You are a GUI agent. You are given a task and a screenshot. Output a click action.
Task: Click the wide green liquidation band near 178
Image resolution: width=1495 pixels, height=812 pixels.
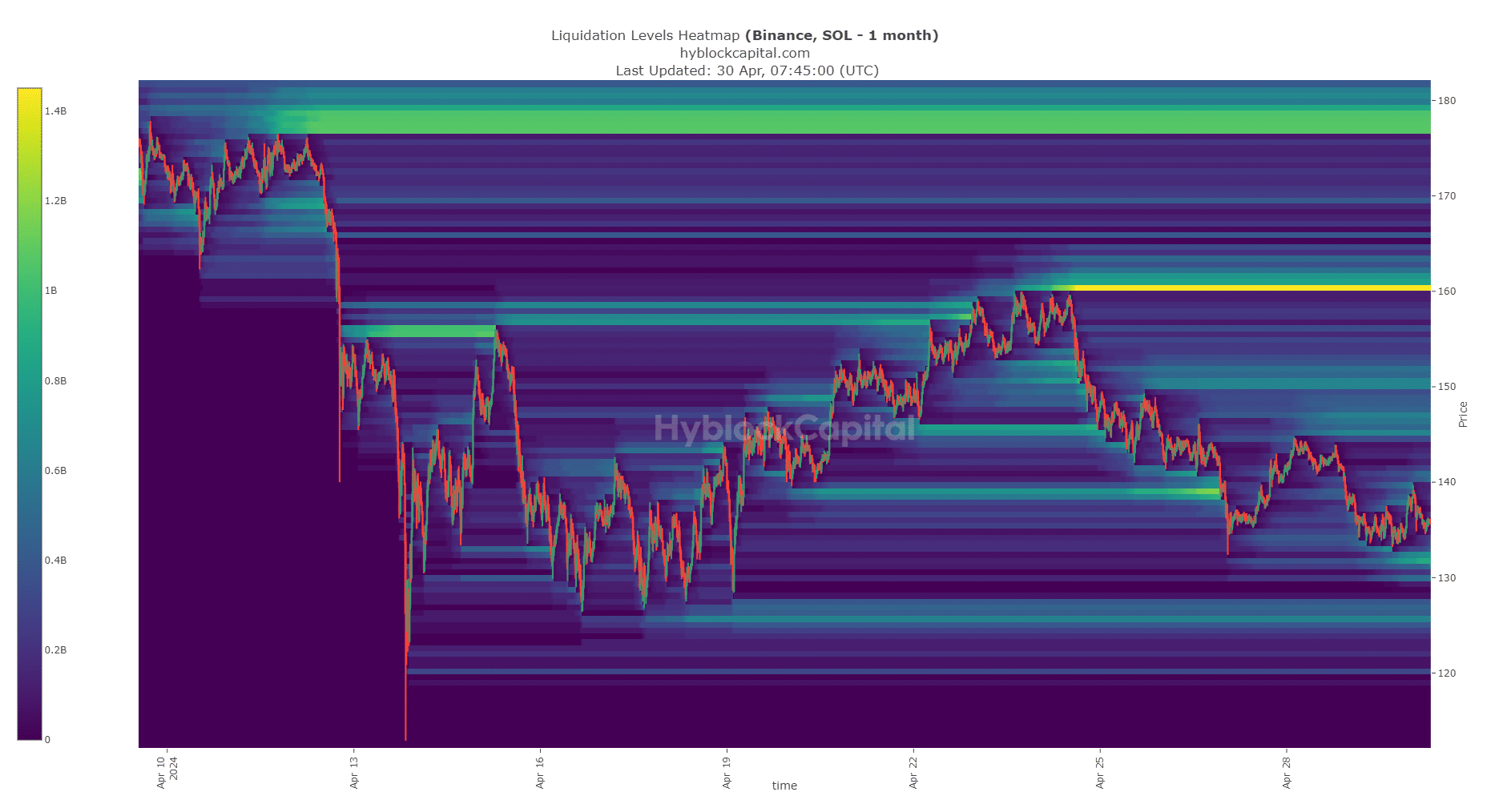[869, 123]
